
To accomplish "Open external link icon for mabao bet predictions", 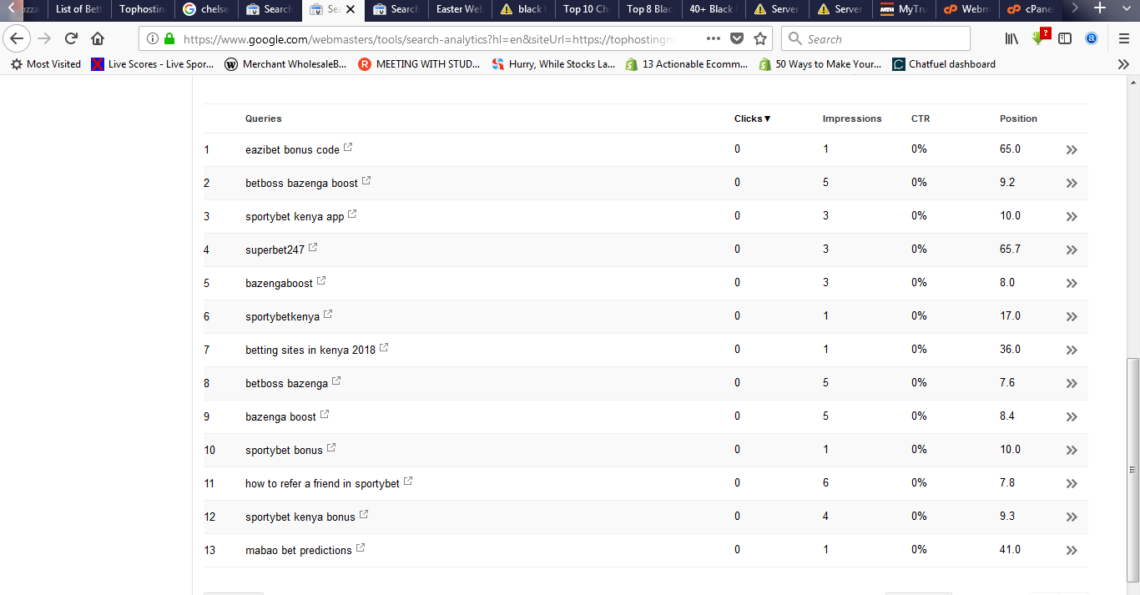I will coord(360,548).
